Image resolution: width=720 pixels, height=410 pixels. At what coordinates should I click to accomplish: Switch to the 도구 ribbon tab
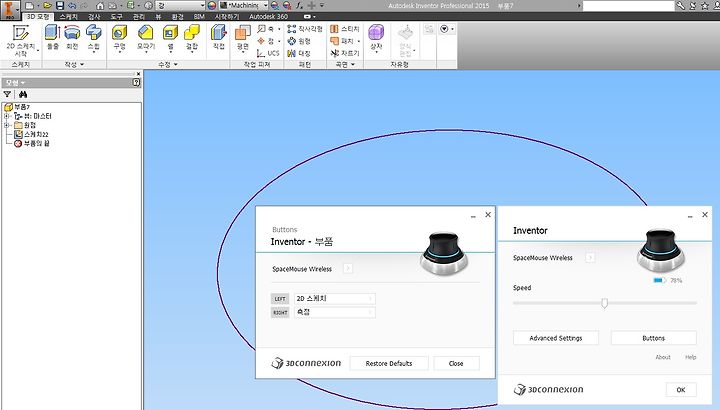tap(116, 16)
